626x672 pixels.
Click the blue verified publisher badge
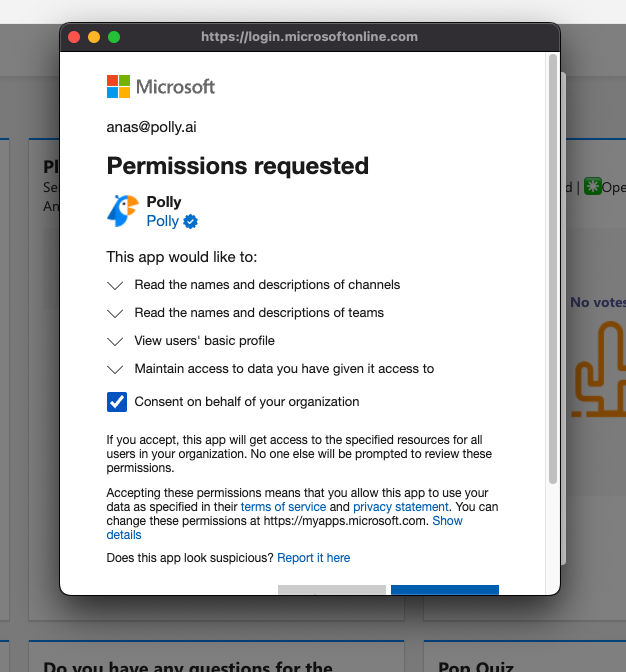[x=190, y=221]
